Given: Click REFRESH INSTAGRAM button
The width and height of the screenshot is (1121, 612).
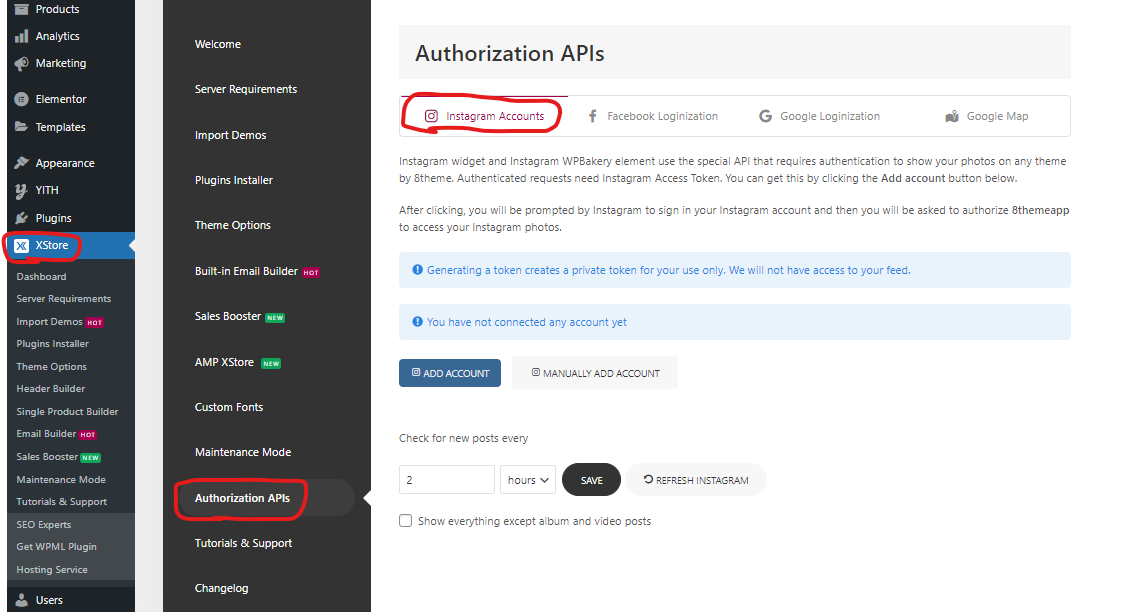Looking at the screenshot, I should click(696, 480).
